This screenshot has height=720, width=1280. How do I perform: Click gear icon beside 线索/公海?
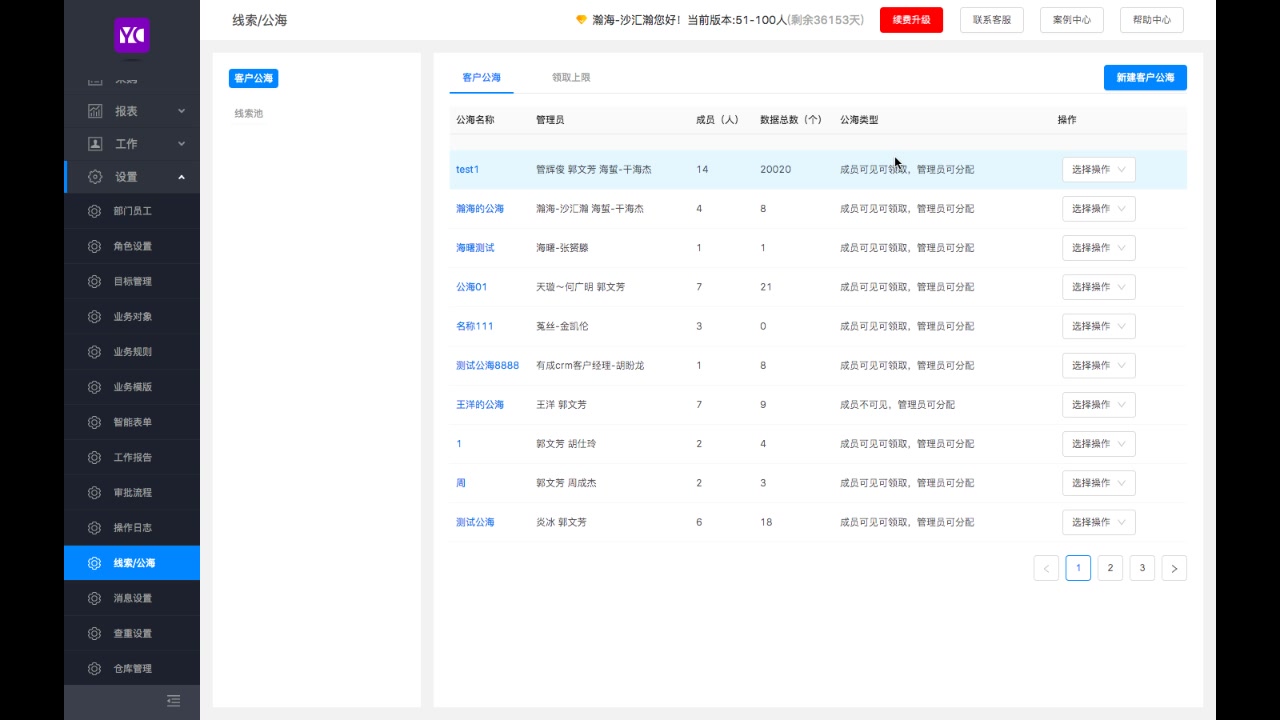(x=94, y=563)
